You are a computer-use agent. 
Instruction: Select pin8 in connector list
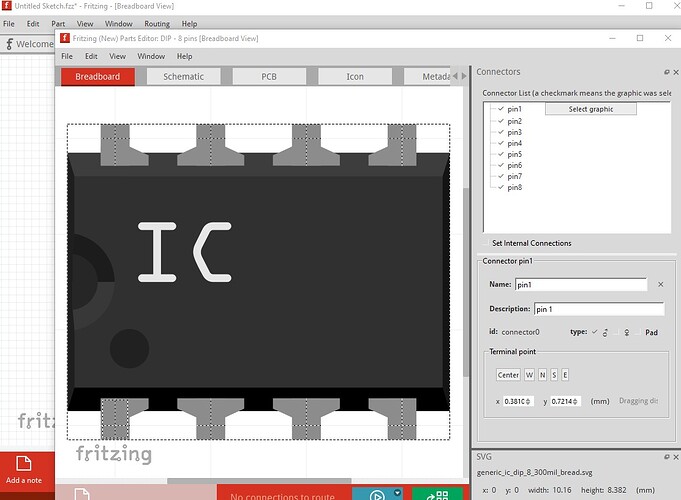[x=514, y=187]
